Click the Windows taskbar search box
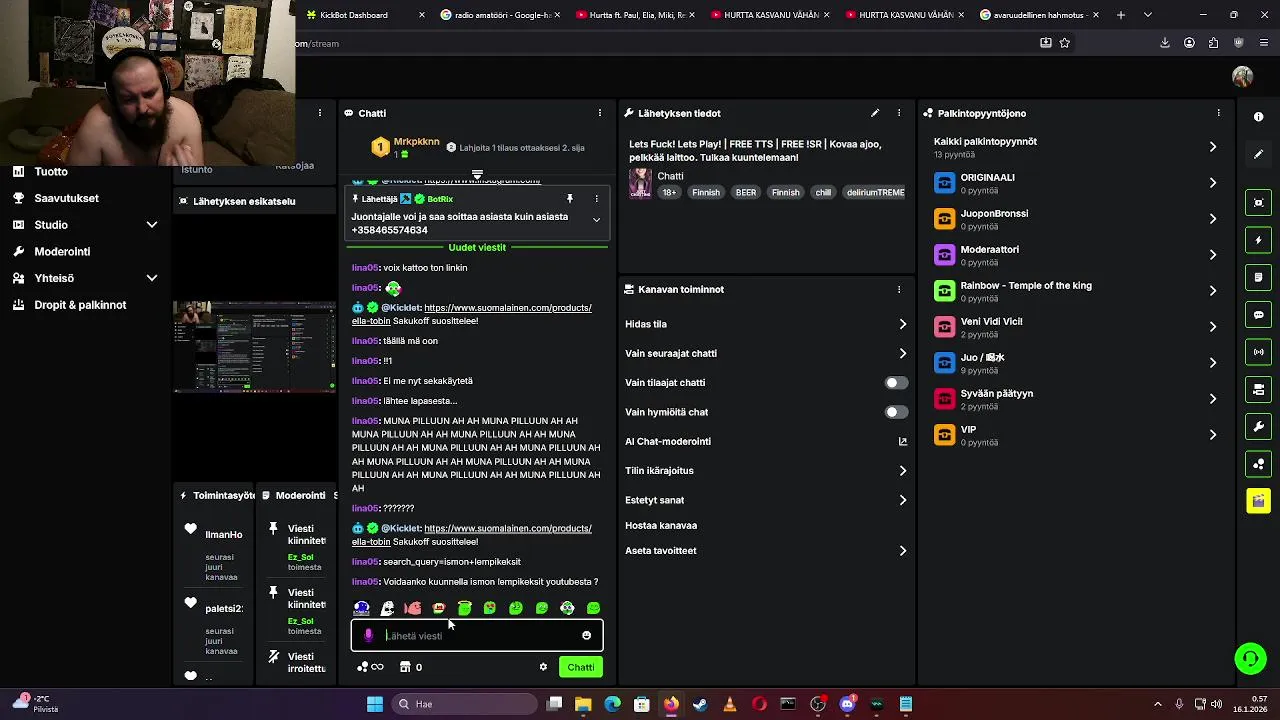The width and height of the screenshot is (1280, 720). [464, 704]
